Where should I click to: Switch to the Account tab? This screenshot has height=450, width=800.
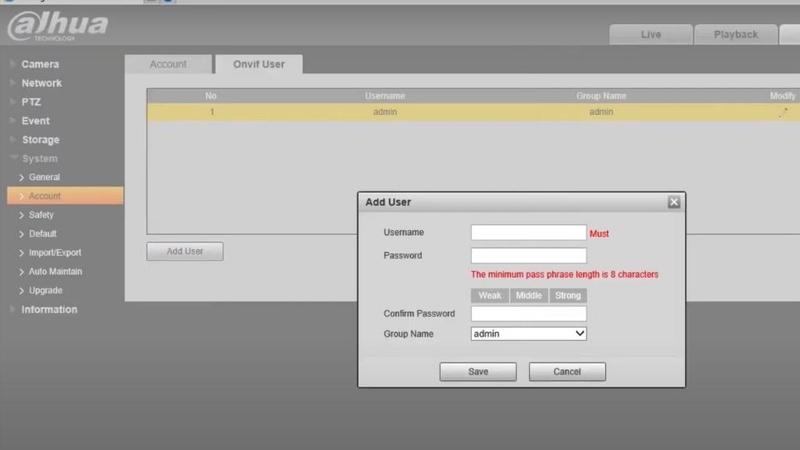(x=168, y=64)
